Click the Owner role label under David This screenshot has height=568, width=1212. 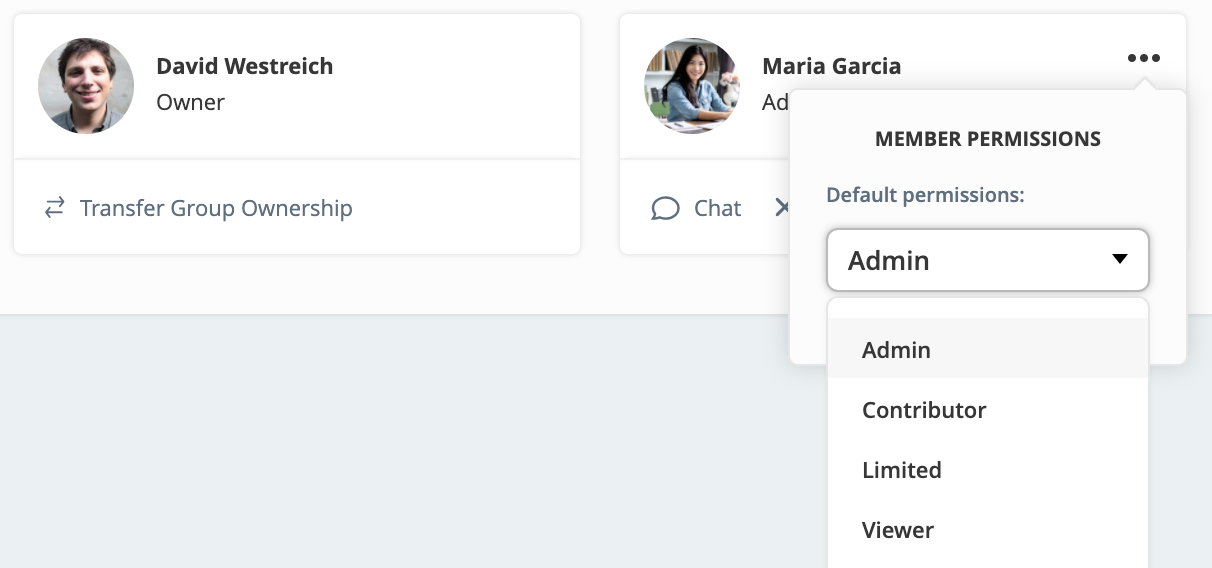(191, 102)
